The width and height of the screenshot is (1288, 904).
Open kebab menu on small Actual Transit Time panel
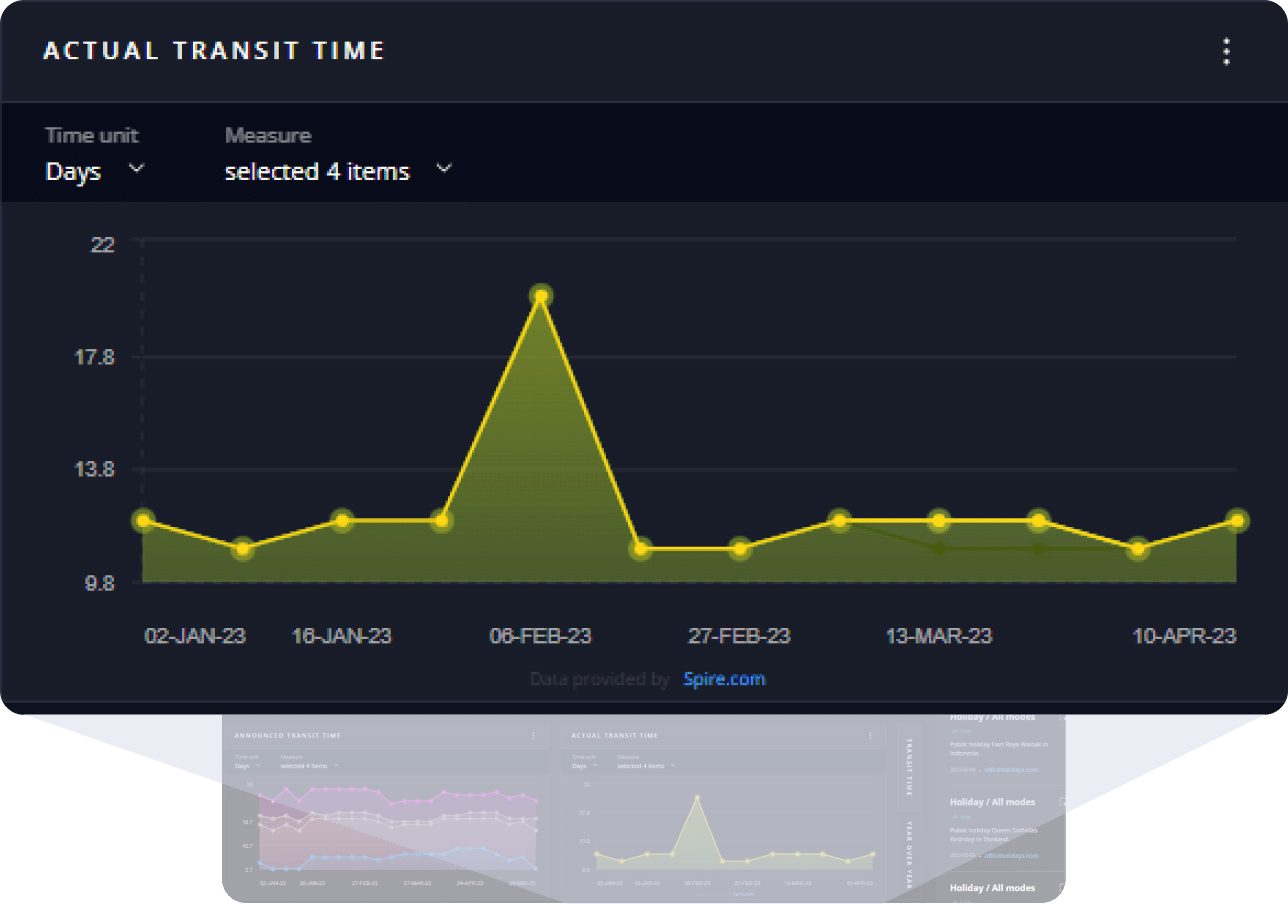871,735
